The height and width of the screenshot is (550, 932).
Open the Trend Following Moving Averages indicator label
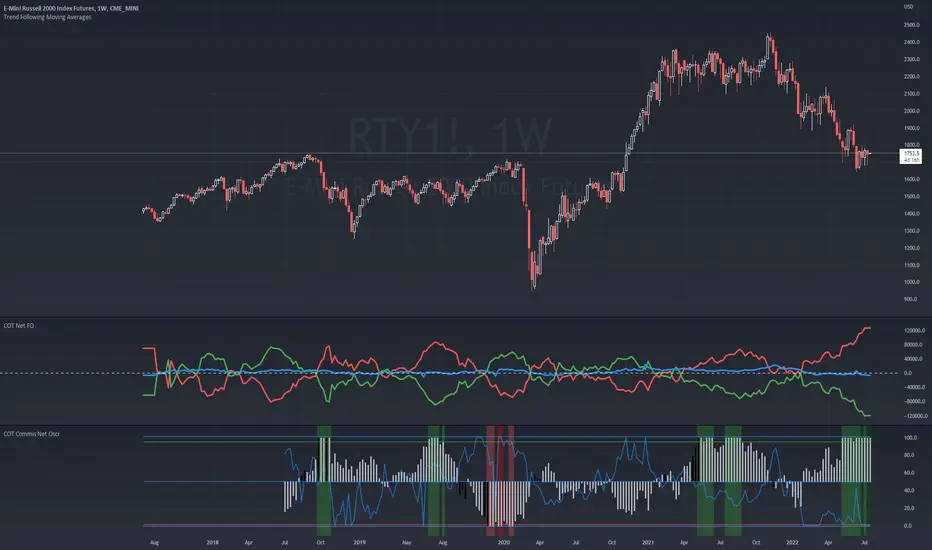coord(48,17)
